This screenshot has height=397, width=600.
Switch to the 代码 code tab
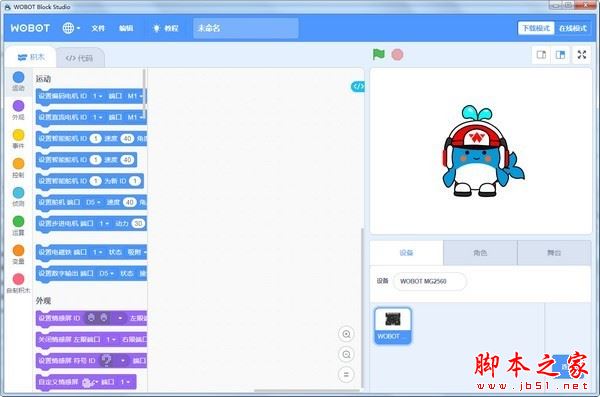coord(79,58)
